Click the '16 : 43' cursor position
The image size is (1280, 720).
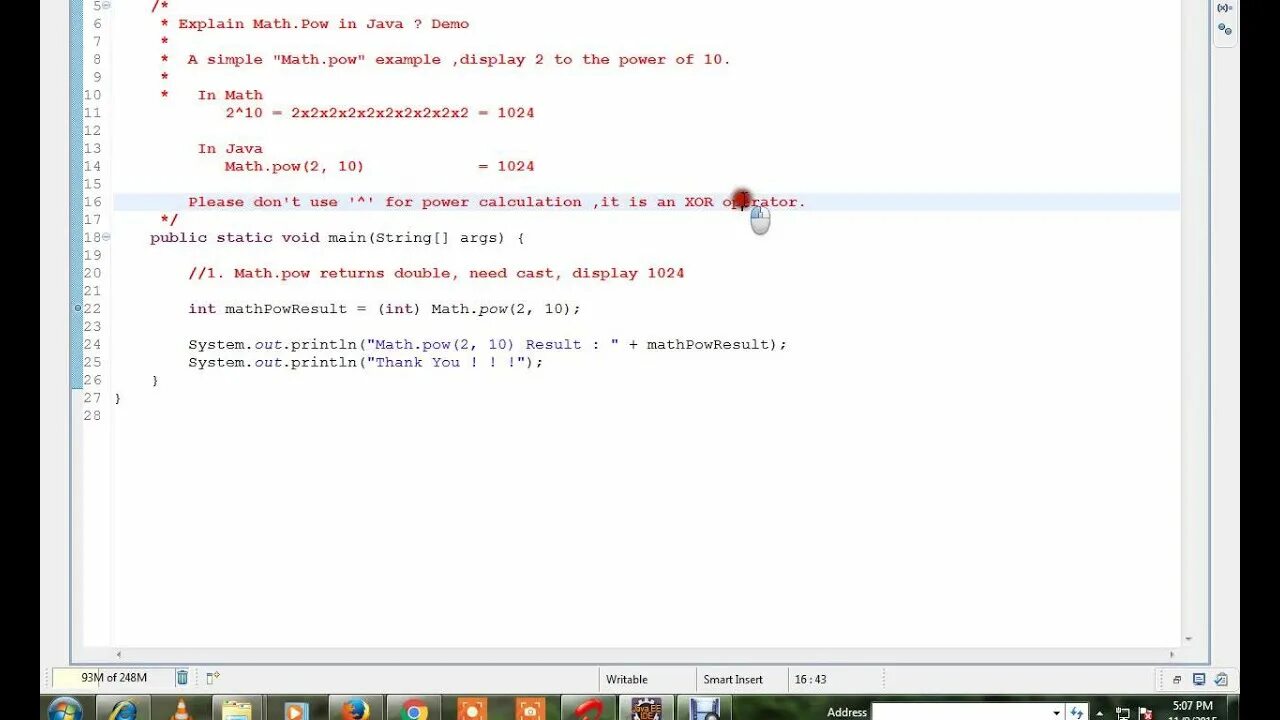coord(811,679)
